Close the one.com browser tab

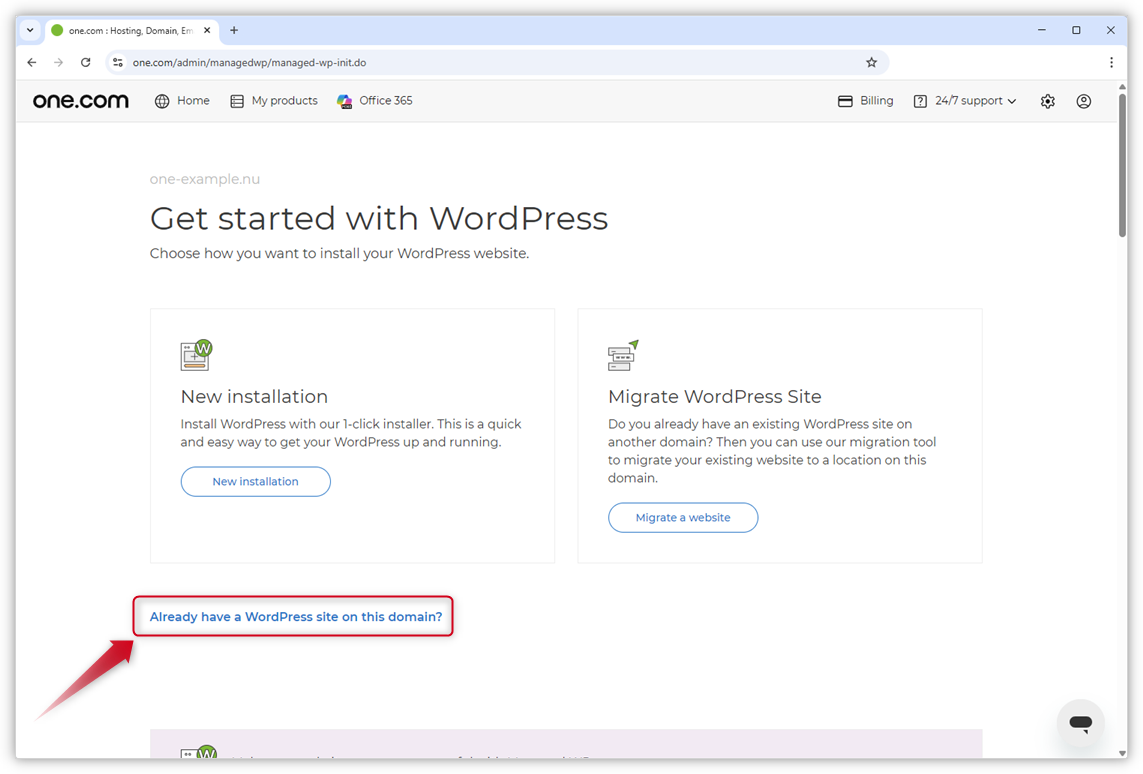click(x=207, y=31)
